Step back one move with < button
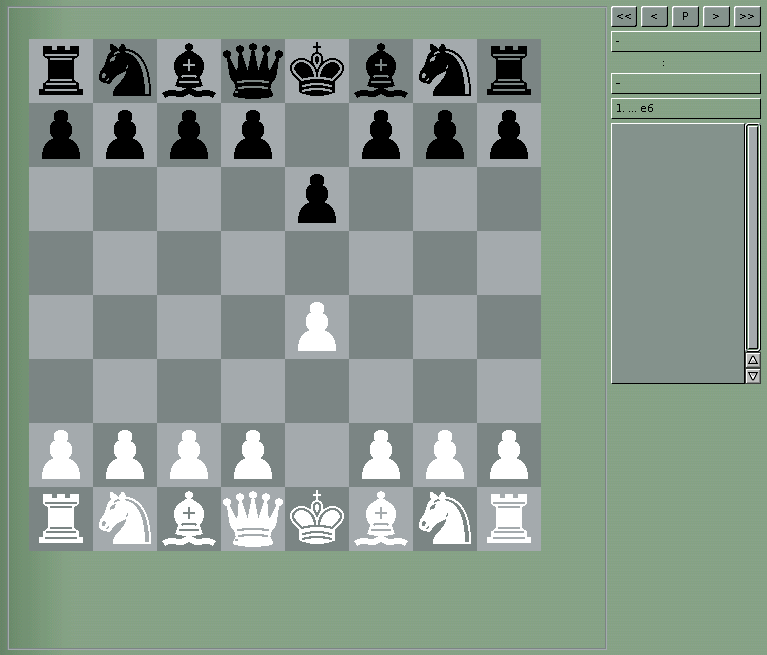This screenshot has height=655, width=767. 654,16
